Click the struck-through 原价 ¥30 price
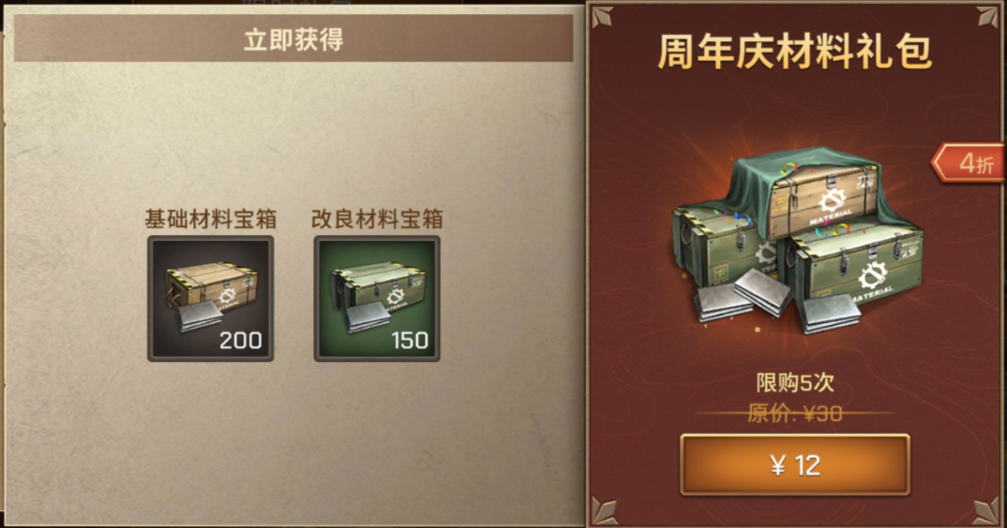The image size is (1007, 528). click(x=795, y=413)
